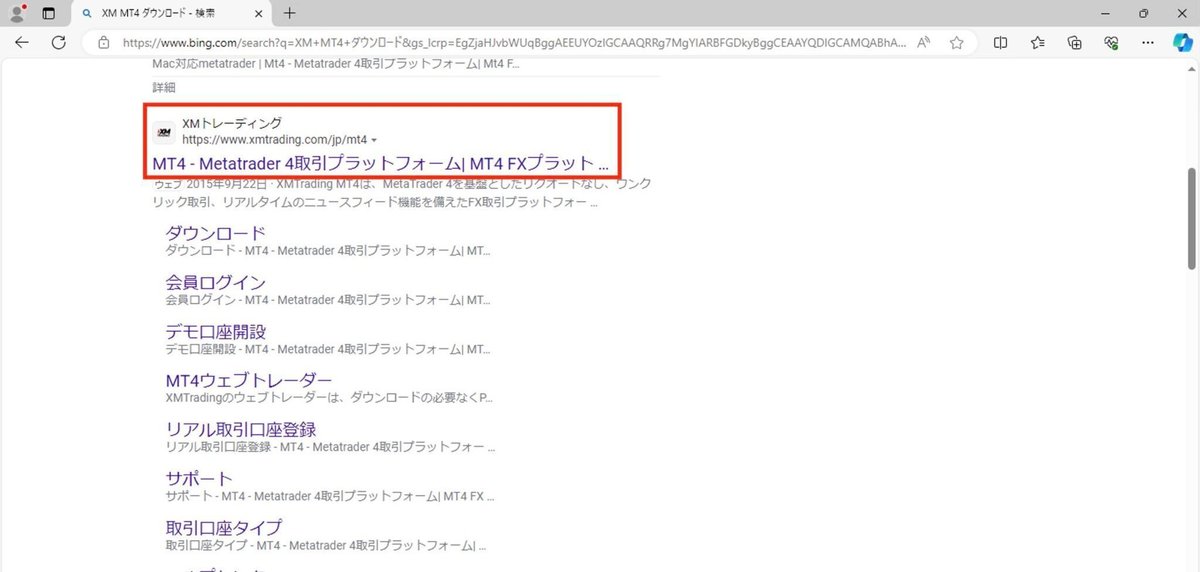Click description text under MT4ウェブトレーダー
1200x572 pixels.
coord(329,398)
